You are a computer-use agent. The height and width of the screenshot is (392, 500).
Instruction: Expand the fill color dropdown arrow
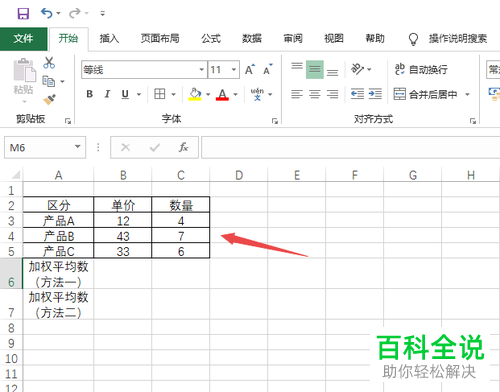(x=208, y=94)
